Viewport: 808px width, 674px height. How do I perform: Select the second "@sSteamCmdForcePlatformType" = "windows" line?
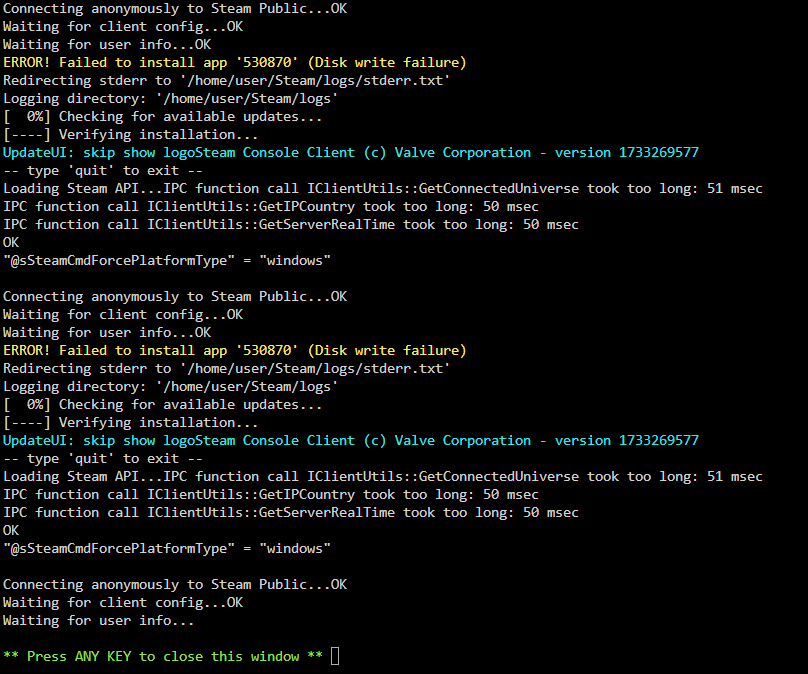click(x=167, y=548)
